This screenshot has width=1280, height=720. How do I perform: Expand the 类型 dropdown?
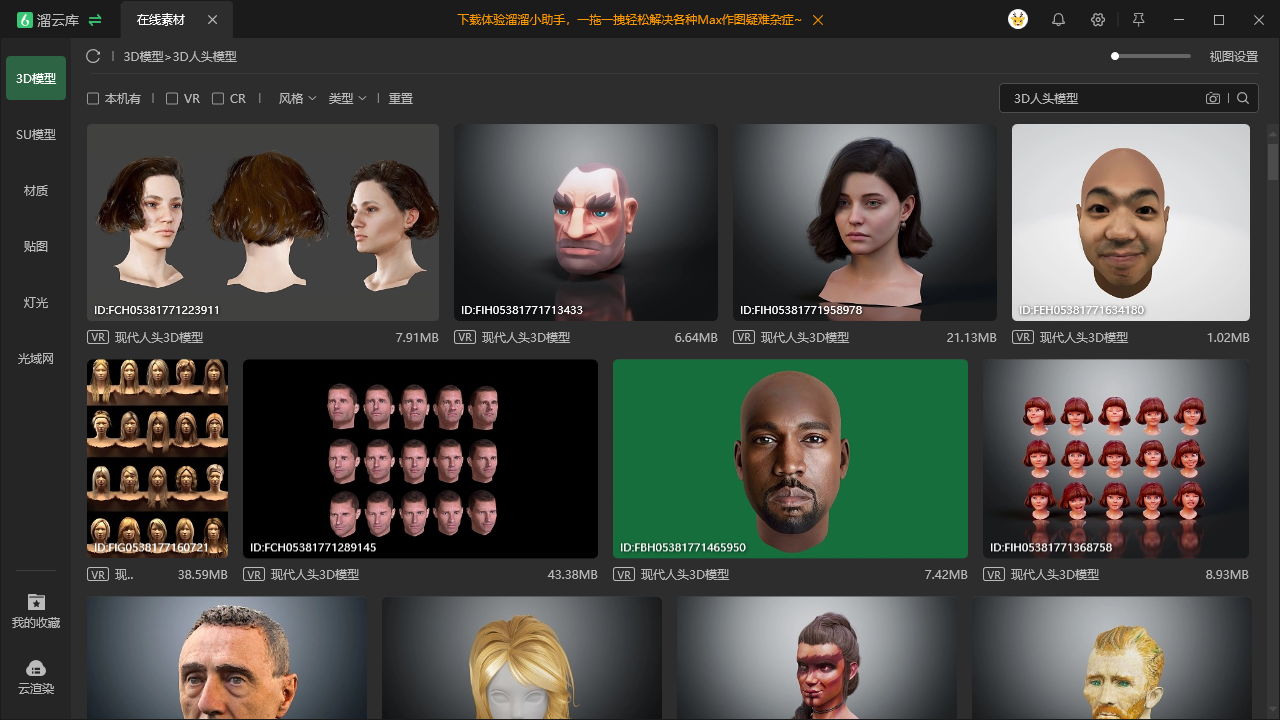click(x=348, y=98)
